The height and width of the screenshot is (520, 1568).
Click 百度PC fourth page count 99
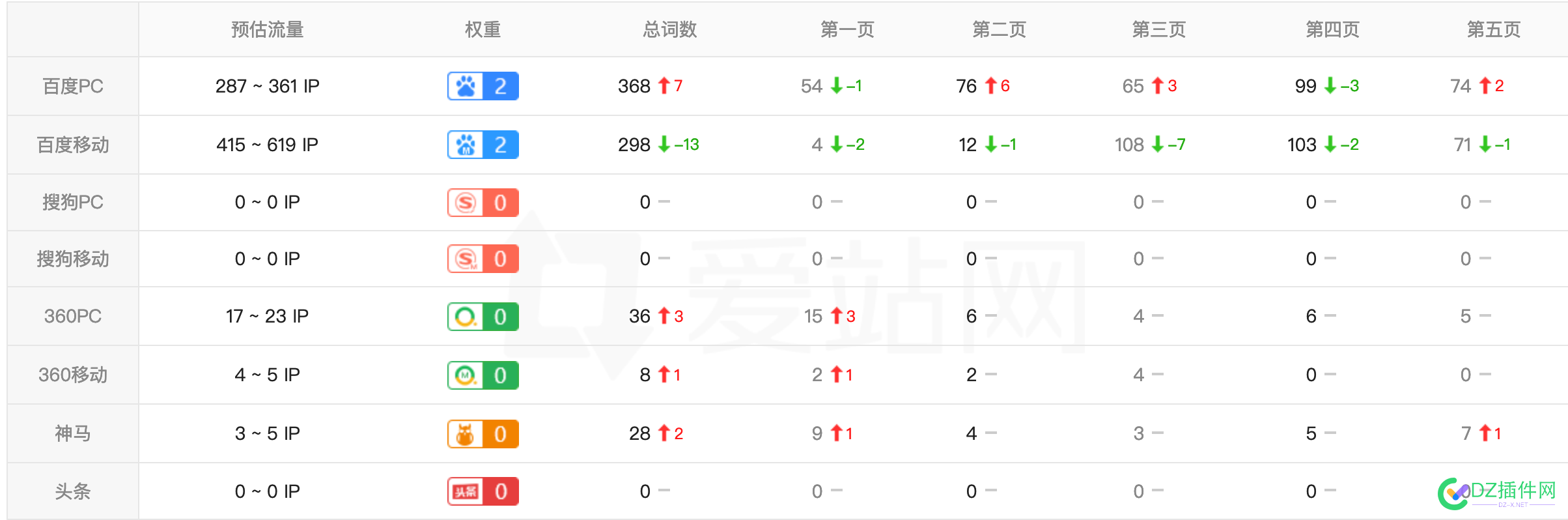[1306, 86]
